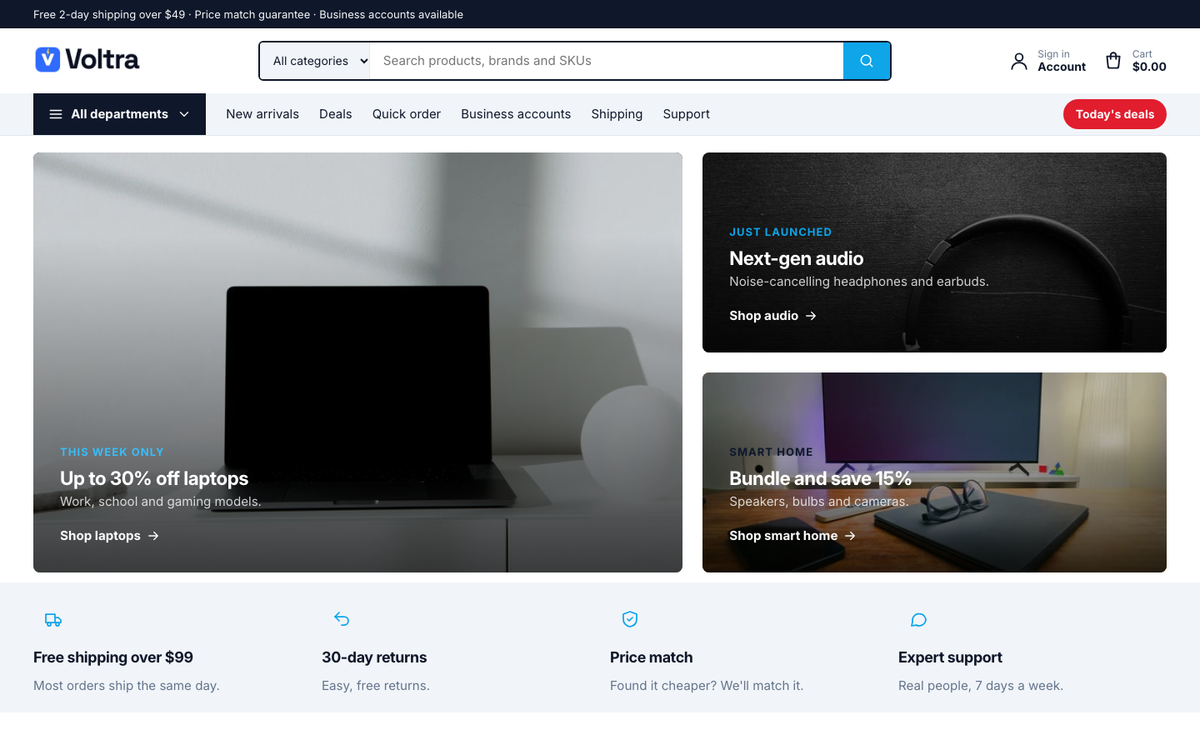This screenshot has width=1200, height=750.
Task: Click the Voltra wordmark
Action: 102,60
